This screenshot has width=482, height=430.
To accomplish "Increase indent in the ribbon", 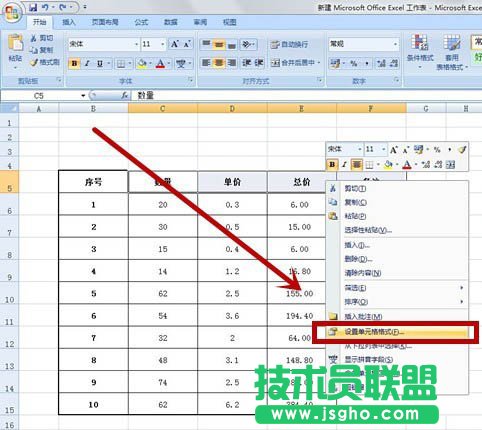I will coord(259,63).
